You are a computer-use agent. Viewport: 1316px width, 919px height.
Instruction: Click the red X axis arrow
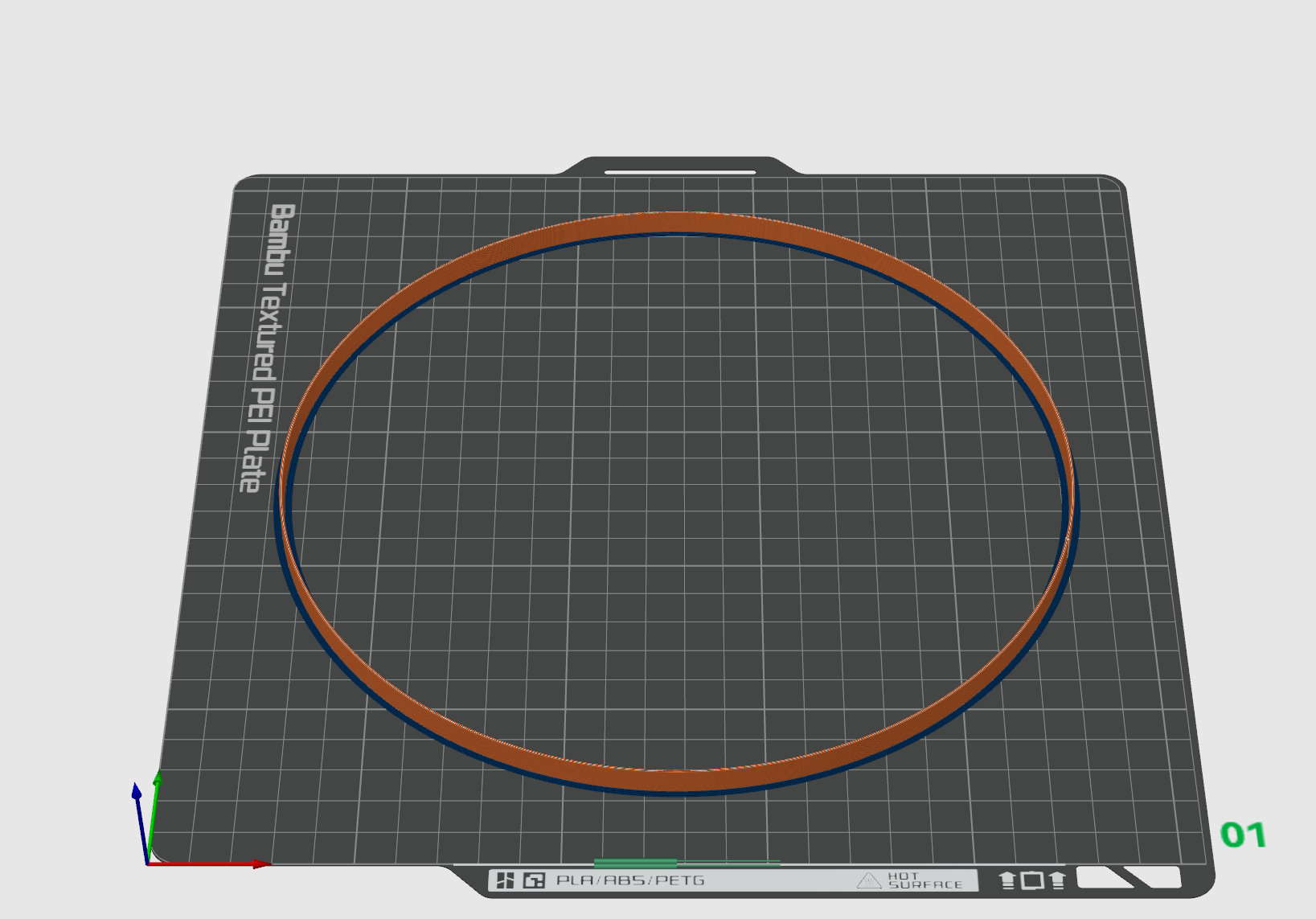pos(211,864)
